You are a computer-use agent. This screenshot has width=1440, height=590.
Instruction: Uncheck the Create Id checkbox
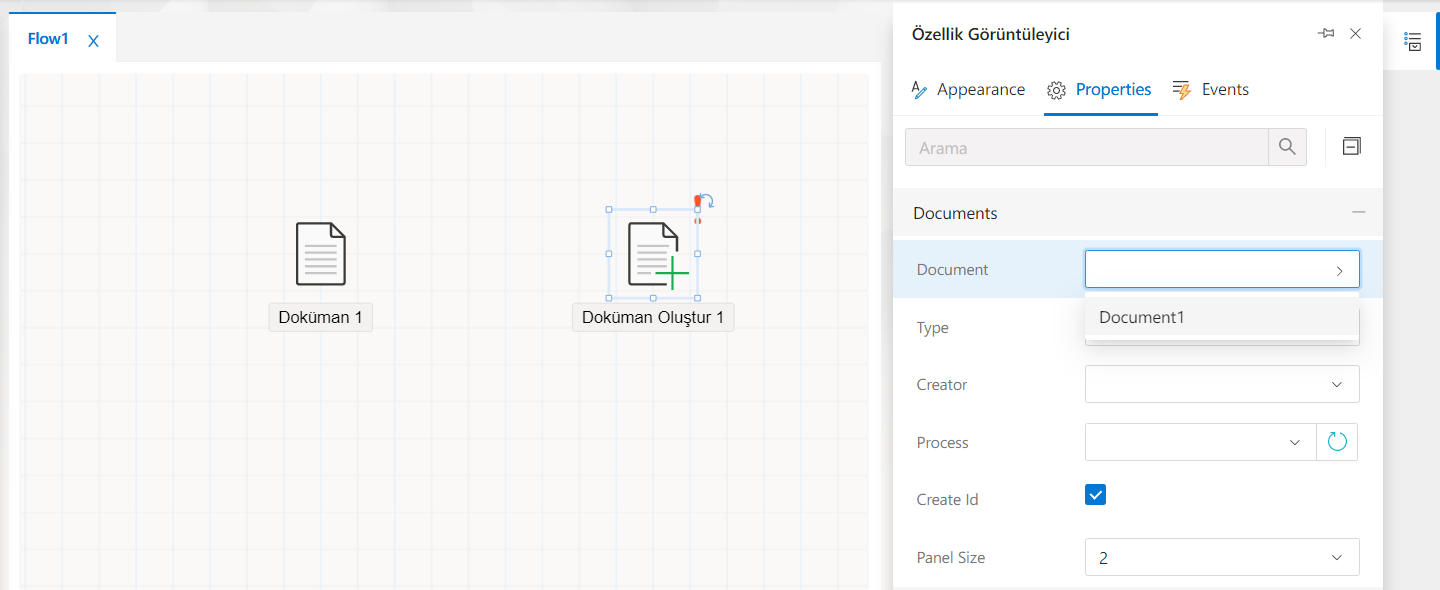[1096, 495]
